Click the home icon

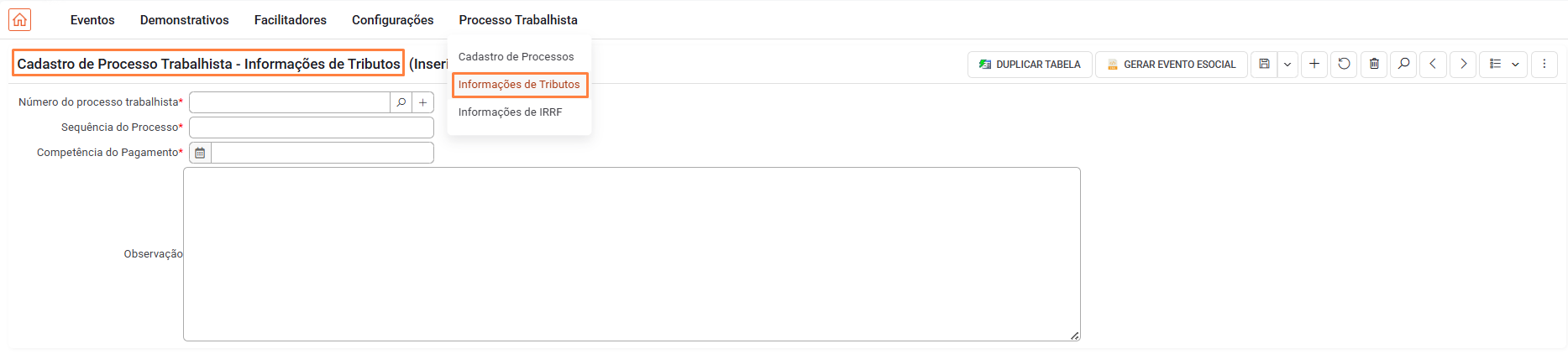19,19
